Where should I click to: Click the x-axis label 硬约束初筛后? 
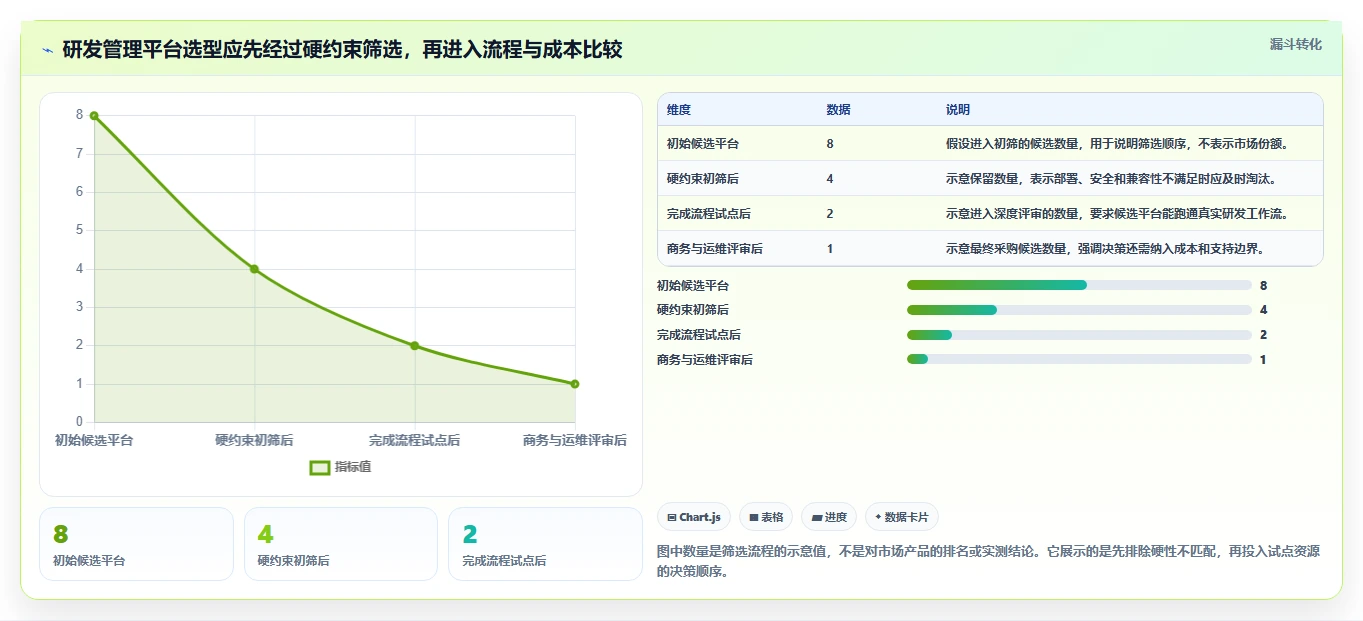[x=254, y=440]
